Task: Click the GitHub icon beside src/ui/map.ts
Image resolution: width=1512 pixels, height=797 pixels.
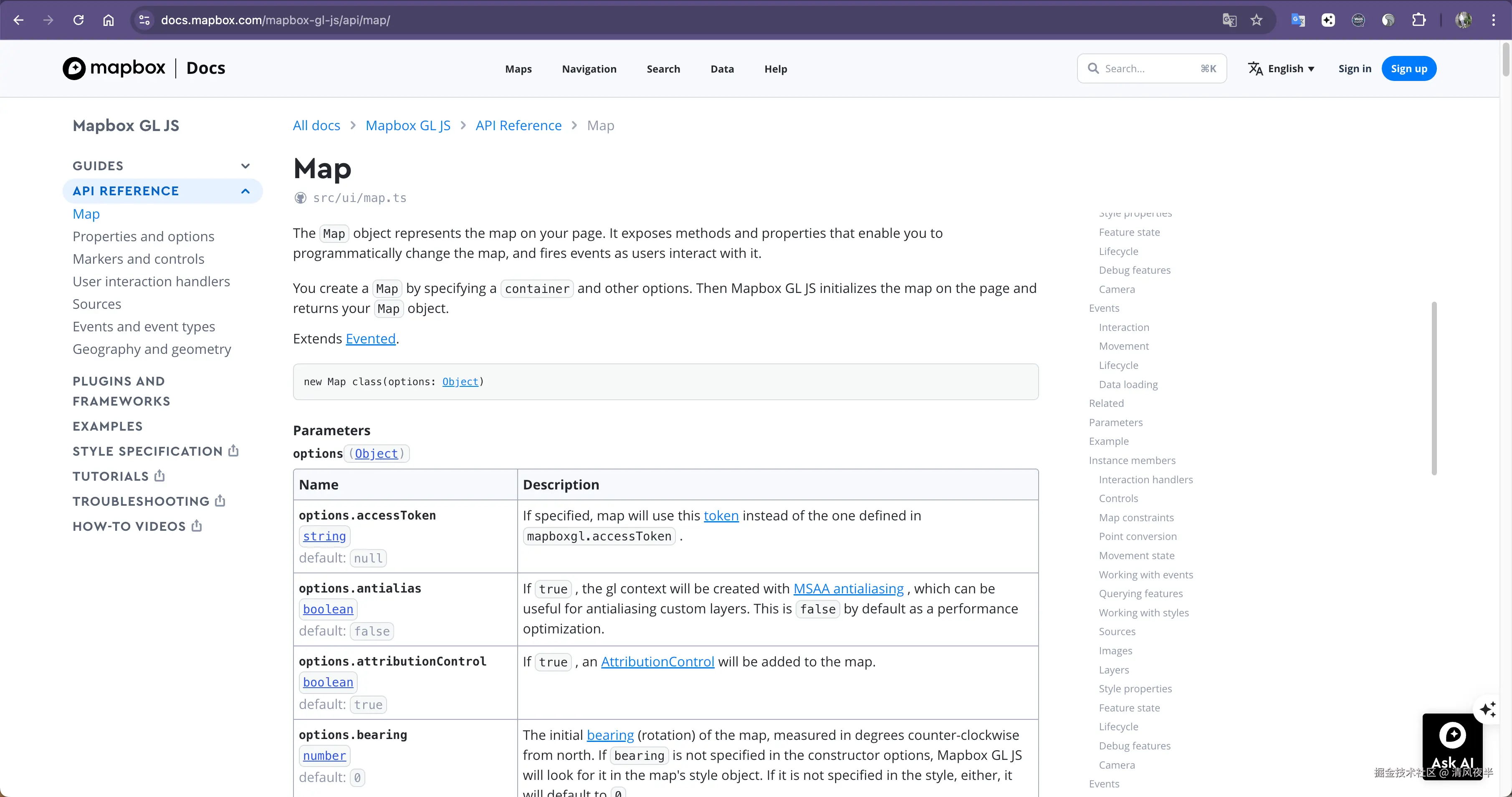Action: point(300,198)
